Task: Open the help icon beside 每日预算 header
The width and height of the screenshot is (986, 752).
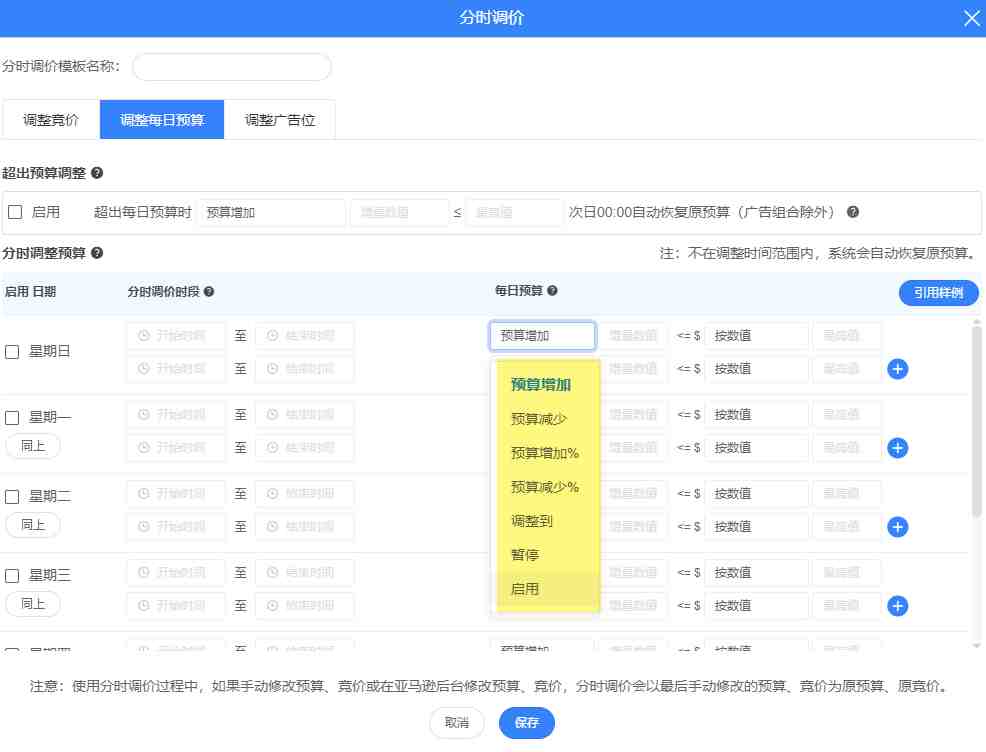Action: [552, 290]
